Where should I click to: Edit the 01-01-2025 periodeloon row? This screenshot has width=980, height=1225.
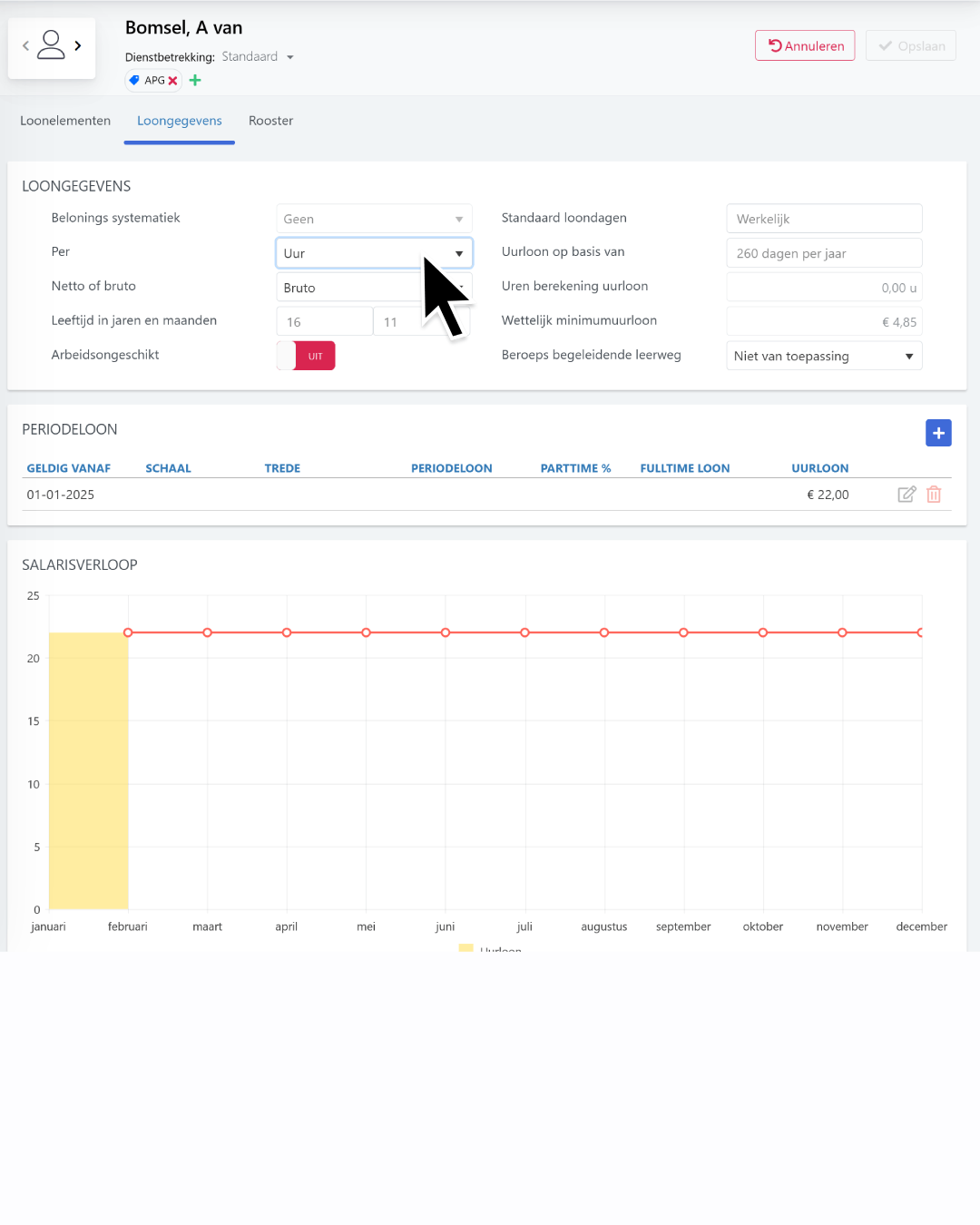[906, 495]
